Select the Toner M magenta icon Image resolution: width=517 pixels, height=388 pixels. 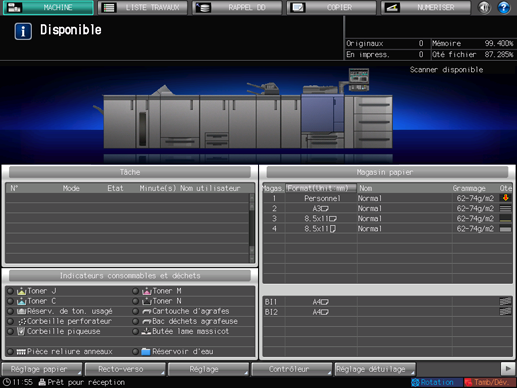147,291
